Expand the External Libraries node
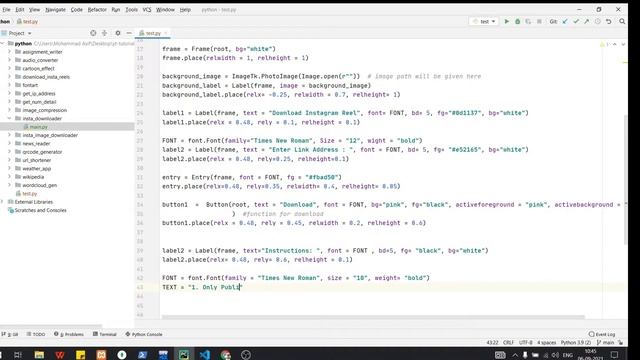This screenshot has width=640, height=360. (x=2, y=202)
